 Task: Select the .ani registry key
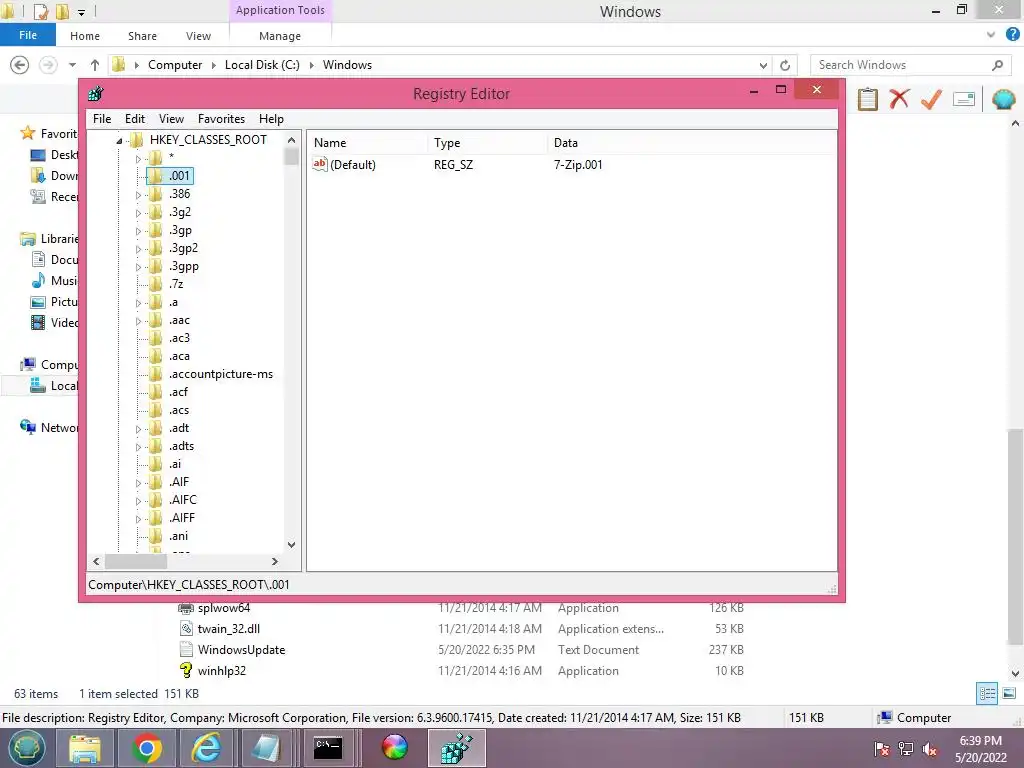tap(178, 536)
